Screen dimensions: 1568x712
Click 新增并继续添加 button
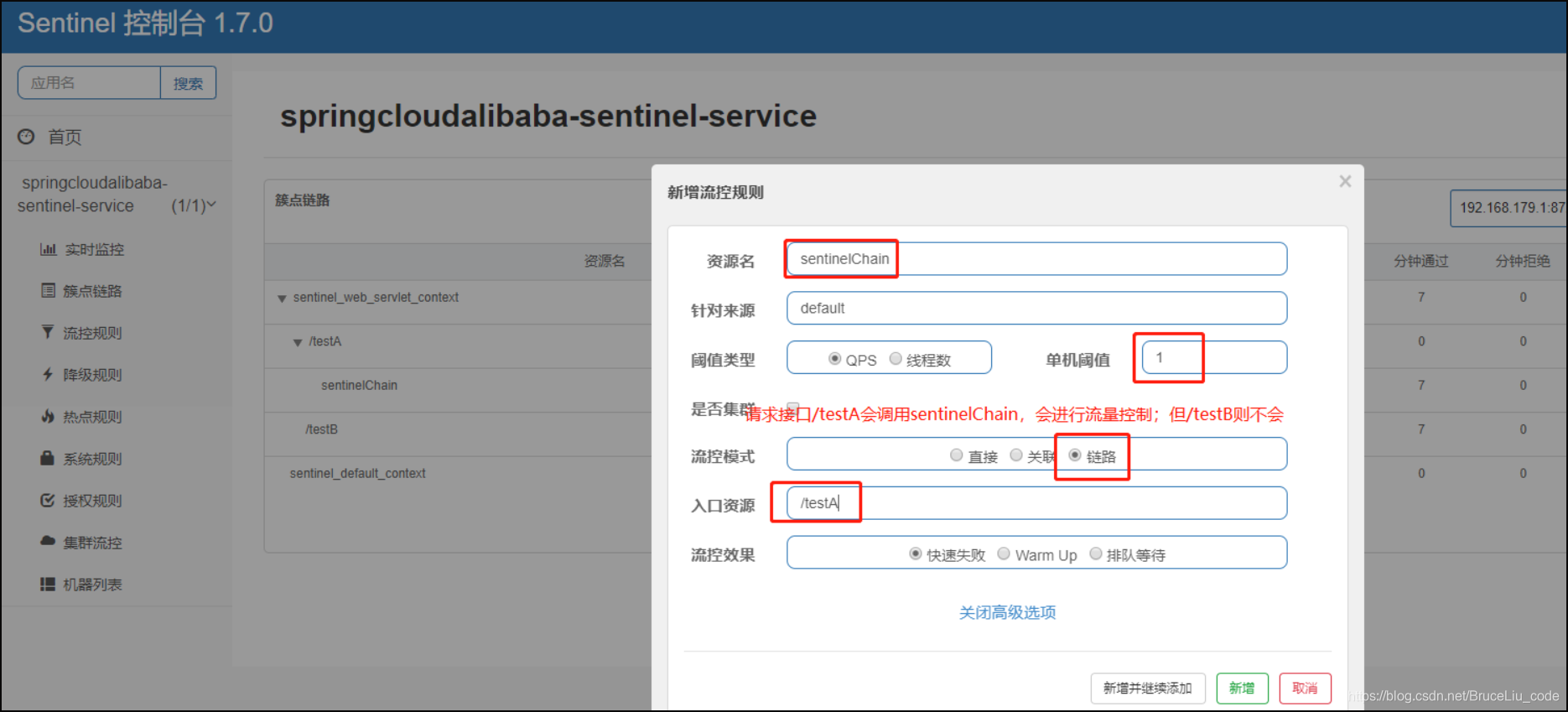point(1147,688)
